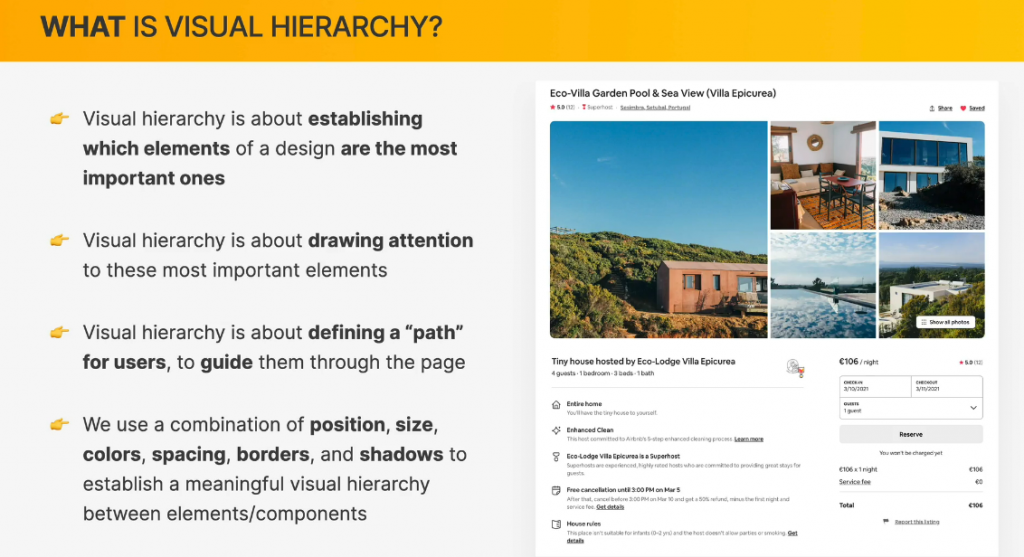Click the red Saved heart icon
Image resolution: width=1024 pixels, height=557 pixels.
click(964, 108)
